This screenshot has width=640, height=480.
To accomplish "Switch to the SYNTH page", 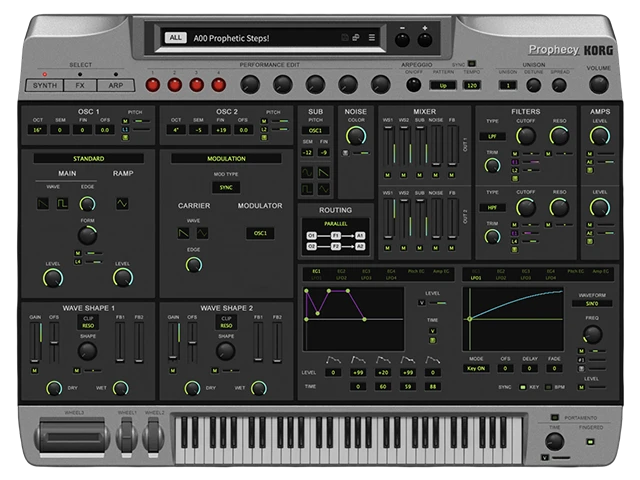I will click(45, 85).
